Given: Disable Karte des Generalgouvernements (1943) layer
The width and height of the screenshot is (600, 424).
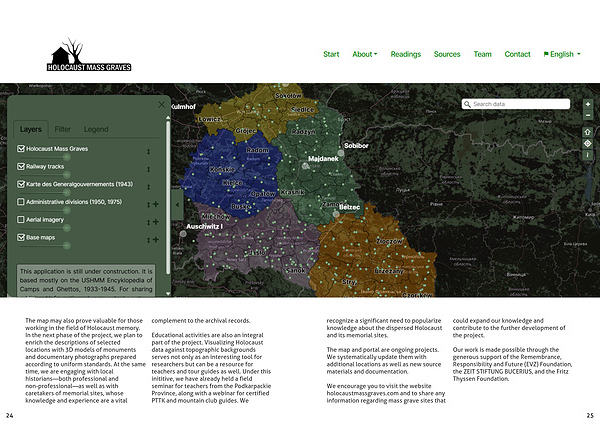Looking at the screenshot, I should click(x=21, y=184).
